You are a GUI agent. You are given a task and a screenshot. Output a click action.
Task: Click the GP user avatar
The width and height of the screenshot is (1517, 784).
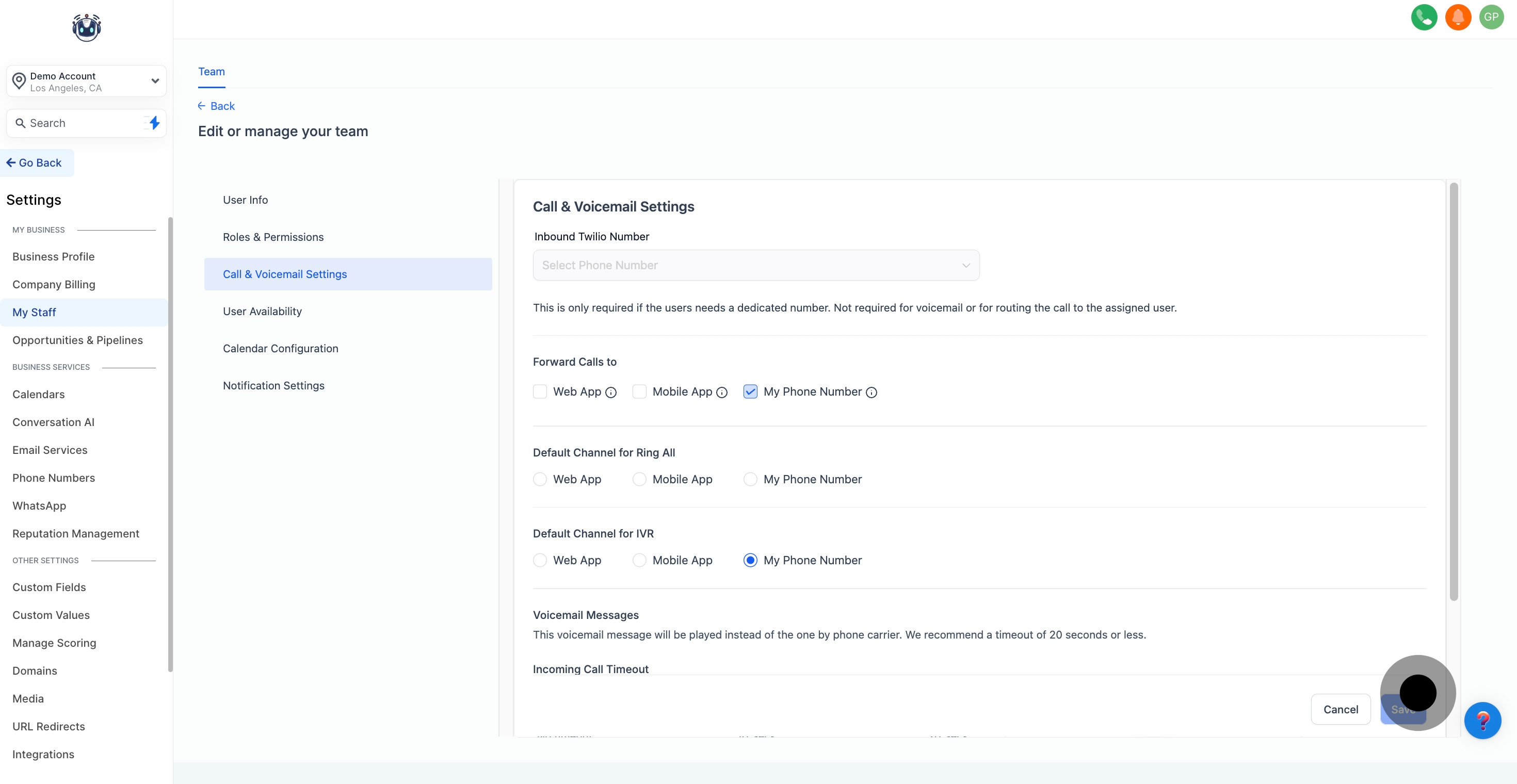click(x=1491, y=17)
